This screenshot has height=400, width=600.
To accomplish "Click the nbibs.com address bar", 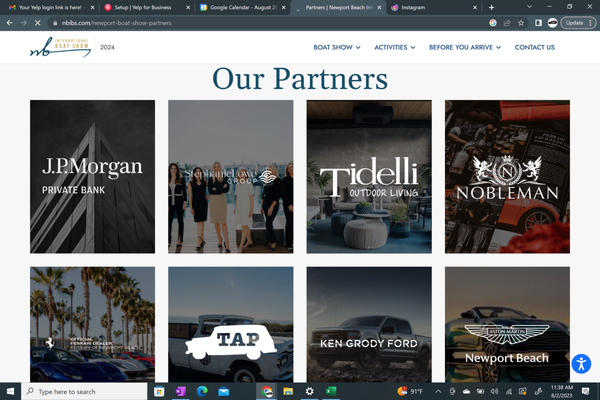I will [x=268, y=23].
